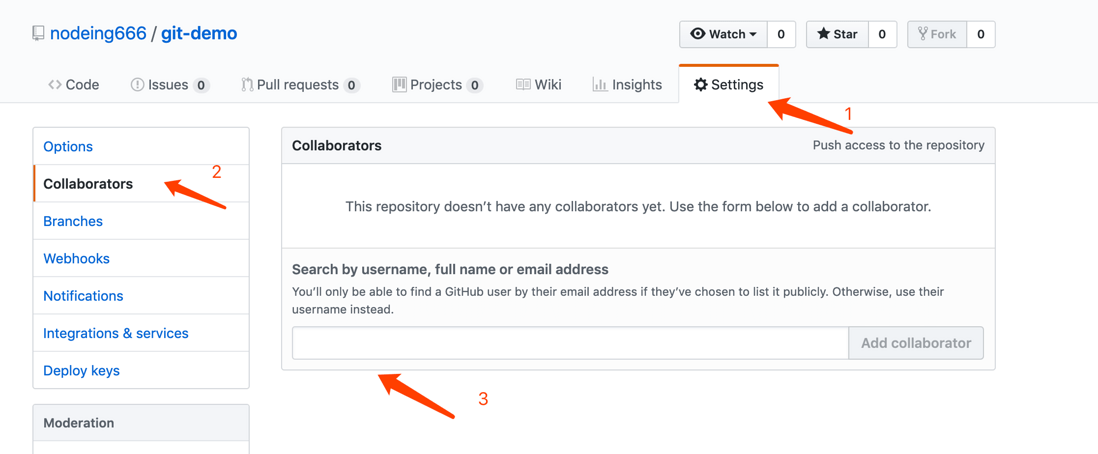Open Webhooks settings page
The width and height of the screenshot is (1098, 454).
(141, 259)
